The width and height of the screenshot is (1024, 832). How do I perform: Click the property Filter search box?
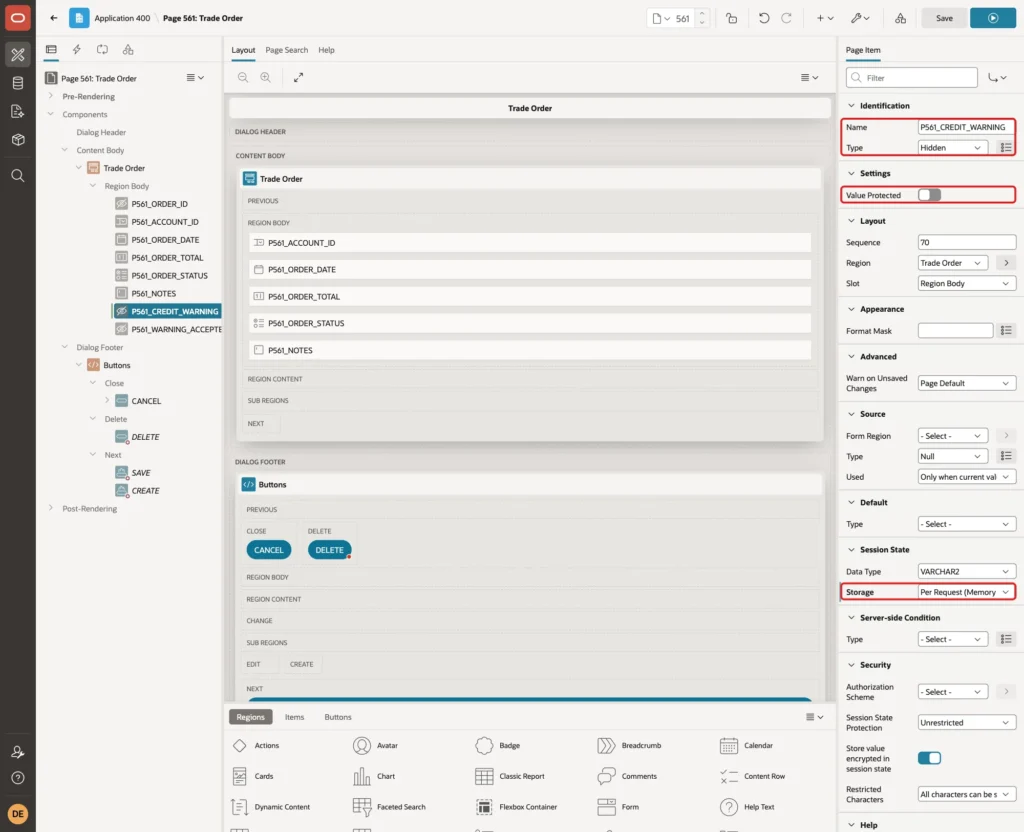coord(912,78)
